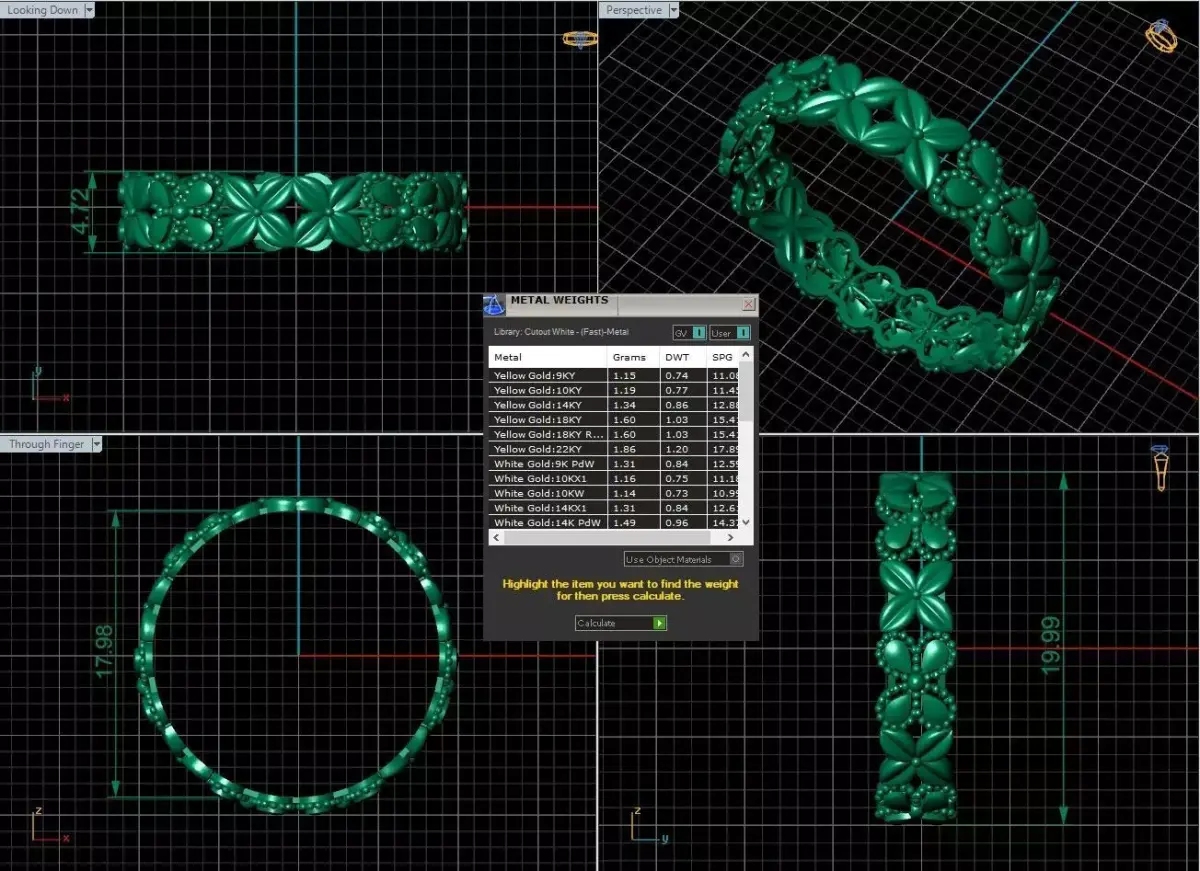Toggle the User switch
Screen dimensions: 1200x871
coord(730,333)
